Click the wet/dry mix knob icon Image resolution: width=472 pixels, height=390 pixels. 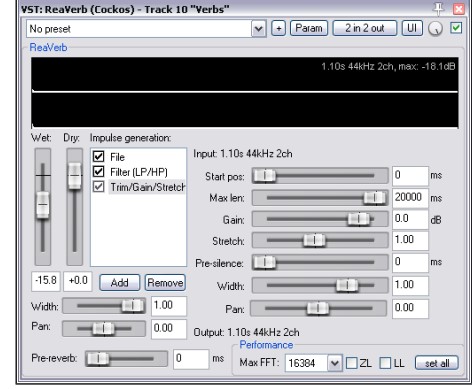pyautogui.click(x=435, y=29)
